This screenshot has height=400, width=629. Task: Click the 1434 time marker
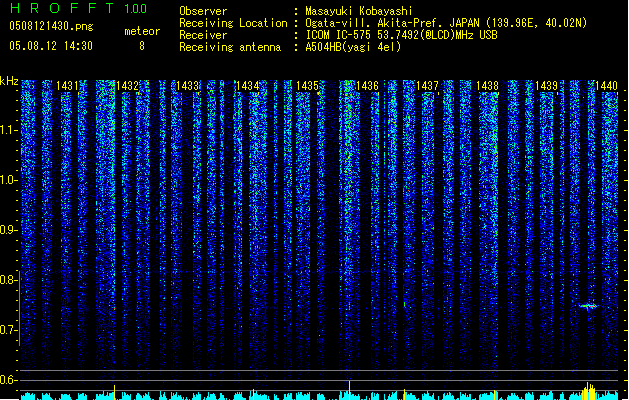(x=248, y=86)
